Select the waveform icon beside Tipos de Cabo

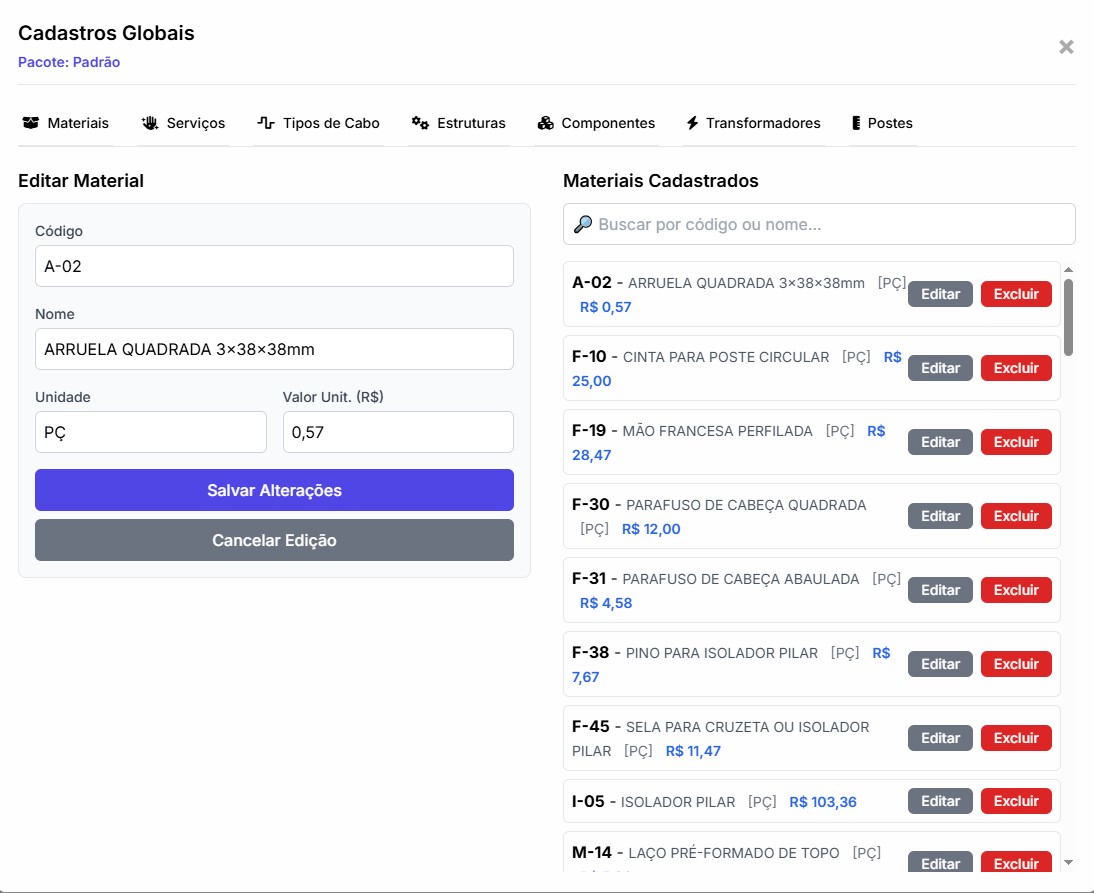(264, 122)
